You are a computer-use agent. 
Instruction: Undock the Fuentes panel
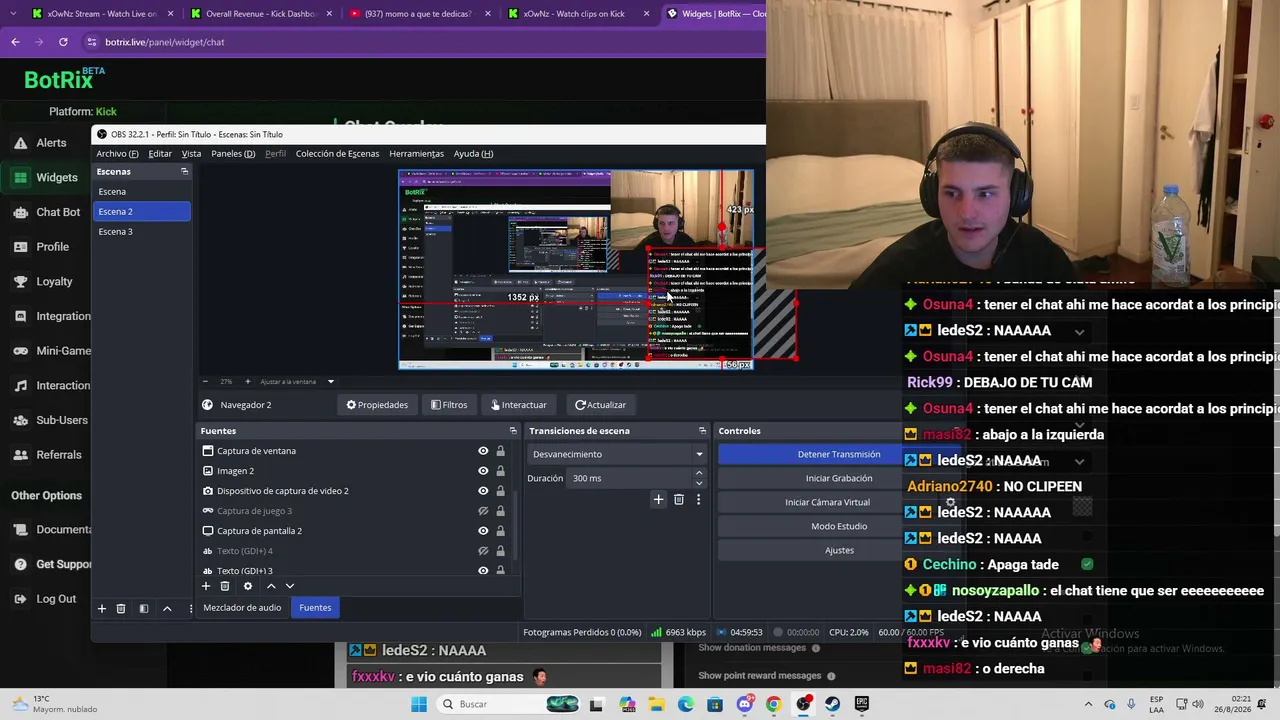pos(513,431)
